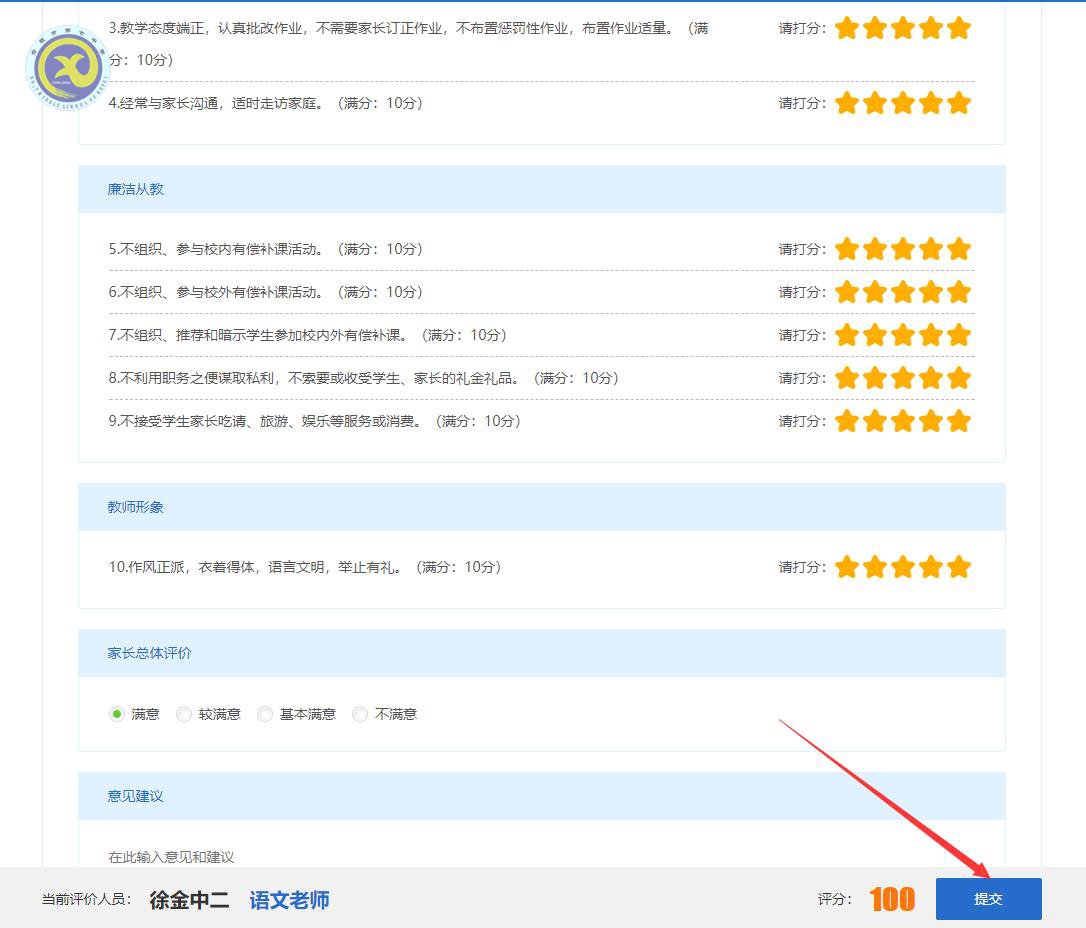Select the first star for question 5
1086x928 pixels.
[x=846, y=249]
